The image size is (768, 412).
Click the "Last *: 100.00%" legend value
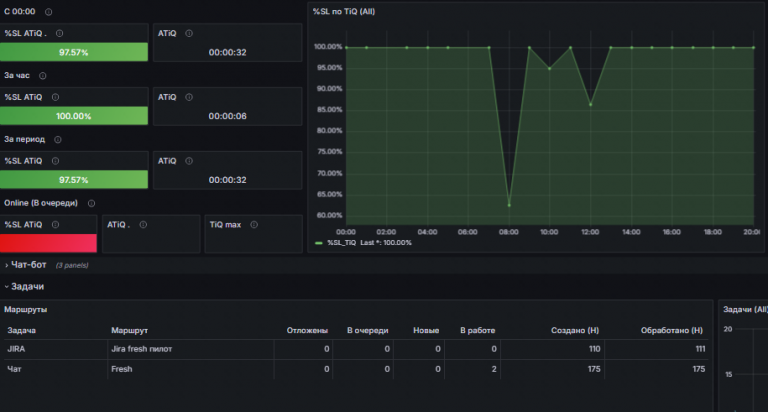point(386,242)
